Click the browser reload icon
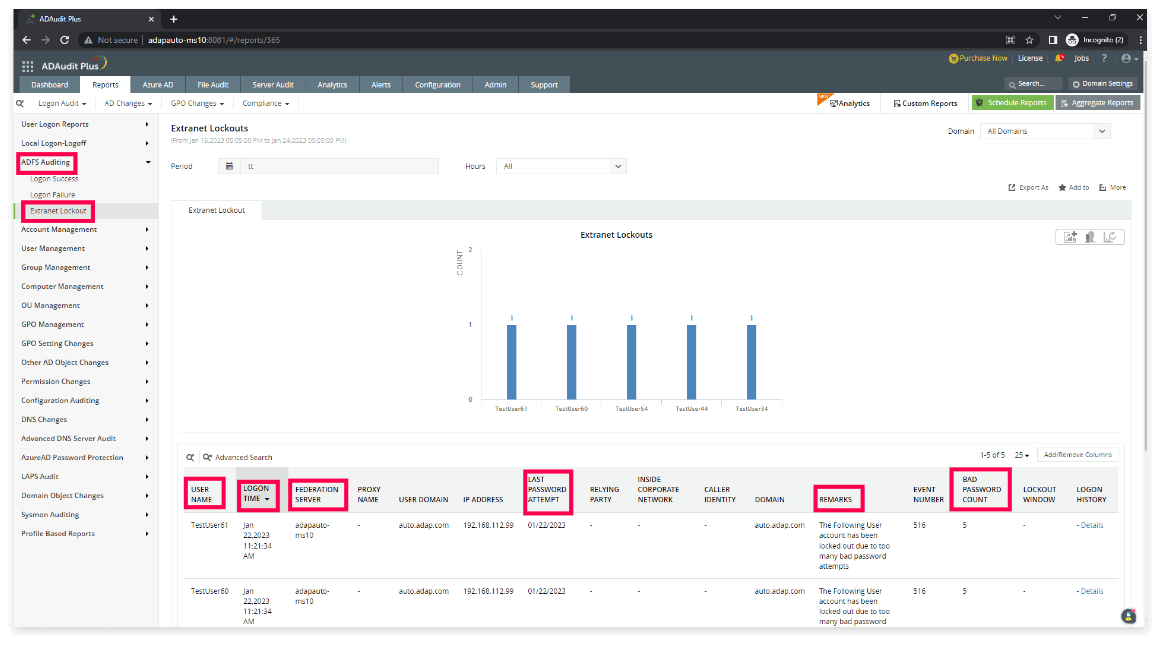Screen dimensions: 1161x645 tap(64, 40)
